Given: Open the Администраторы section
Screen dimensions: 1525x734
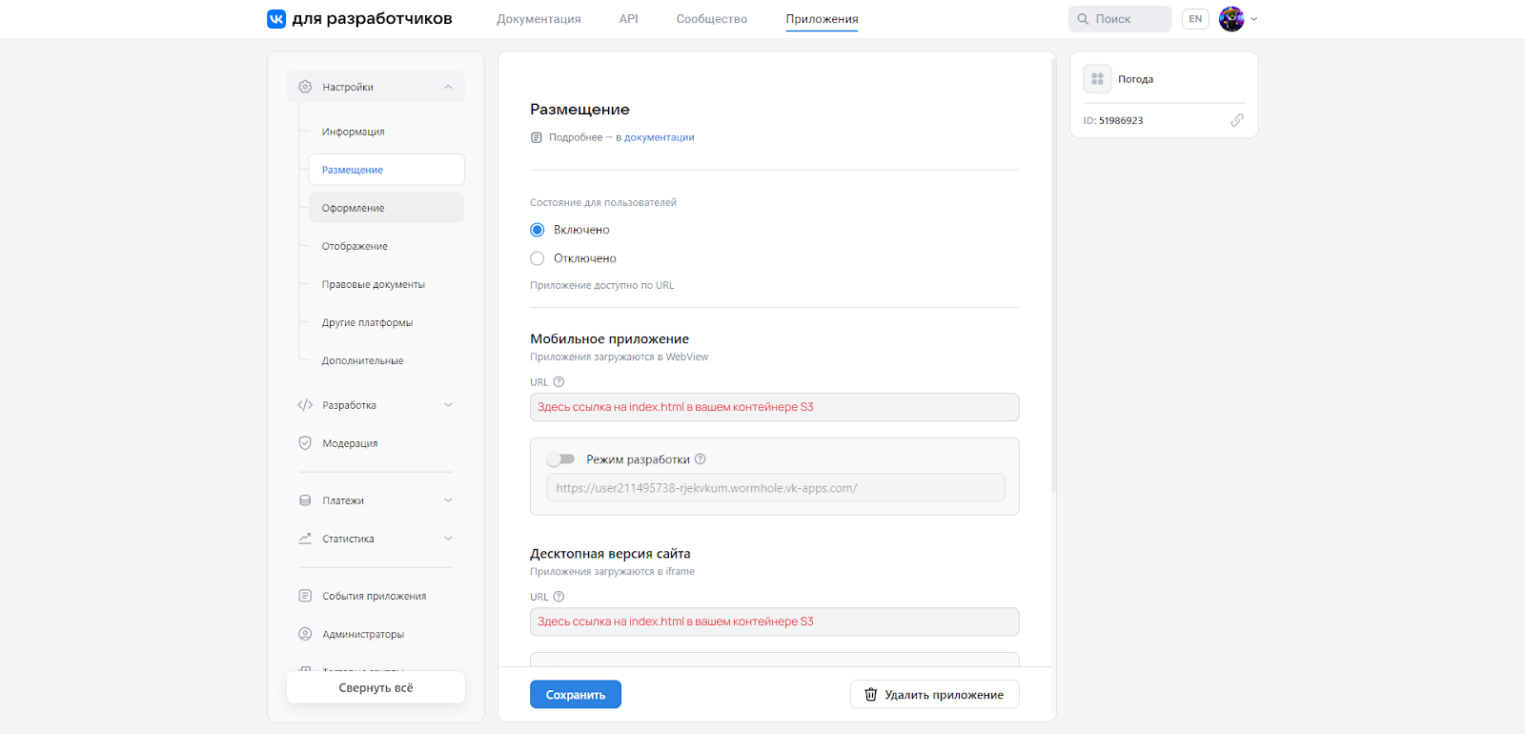Looking at the screenshot, I should click(x=362, y=634).
